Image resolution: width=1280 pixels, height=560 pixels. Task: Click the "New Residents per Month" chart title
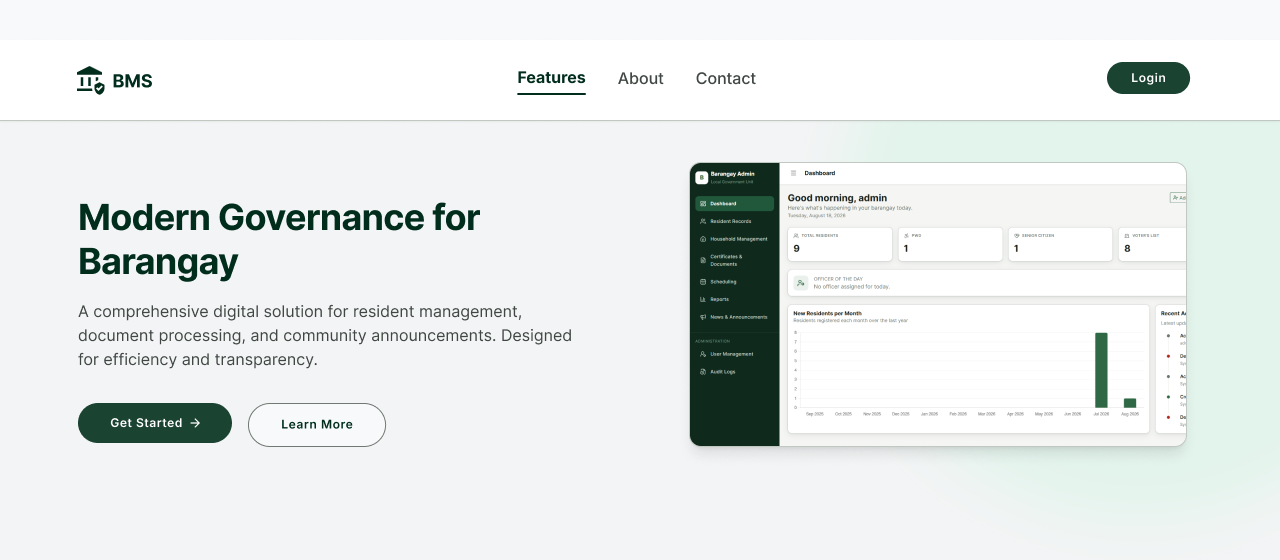827,313
